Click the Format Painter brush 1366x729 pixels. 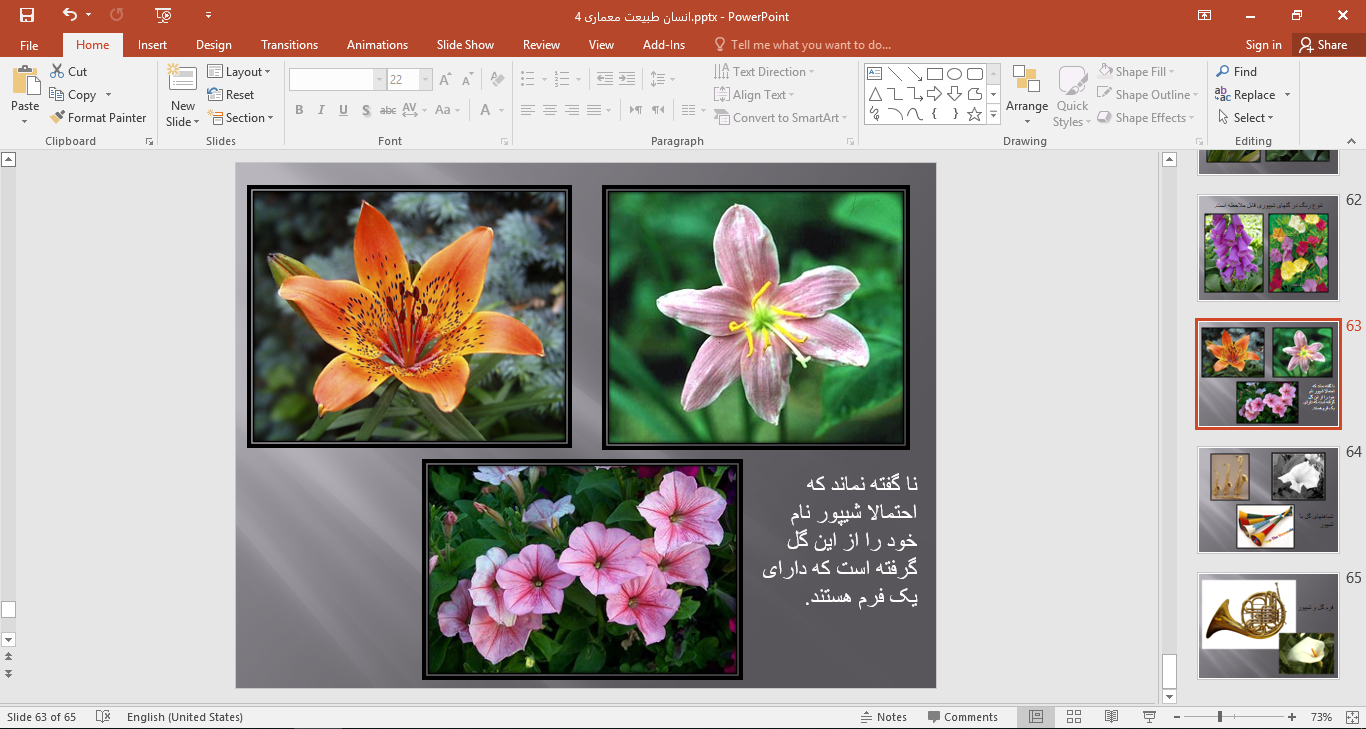tap(98, 118)
